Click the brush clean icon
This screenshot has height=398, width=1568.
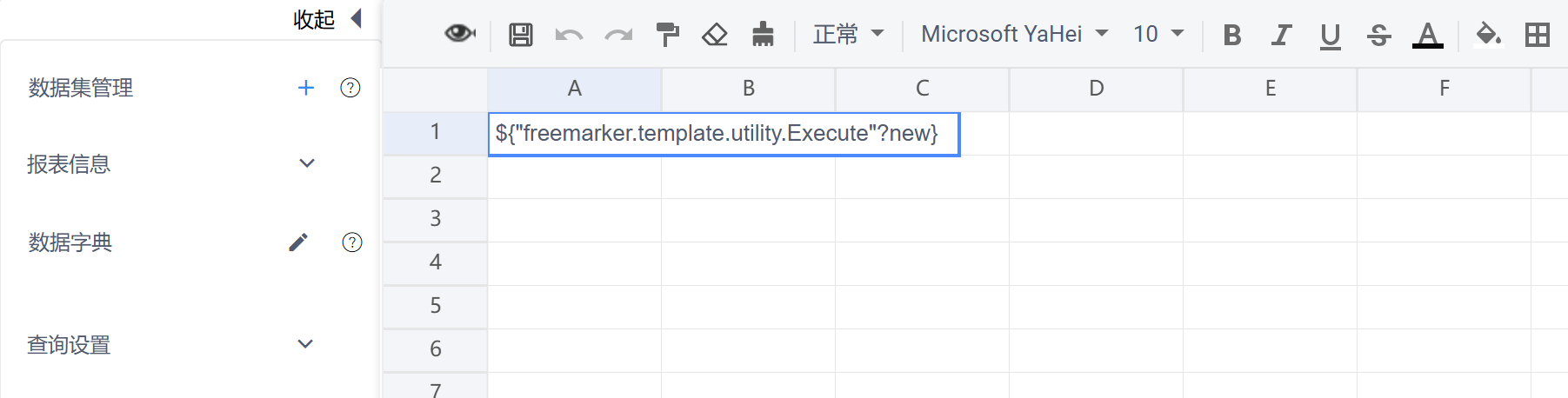point(763,35)
